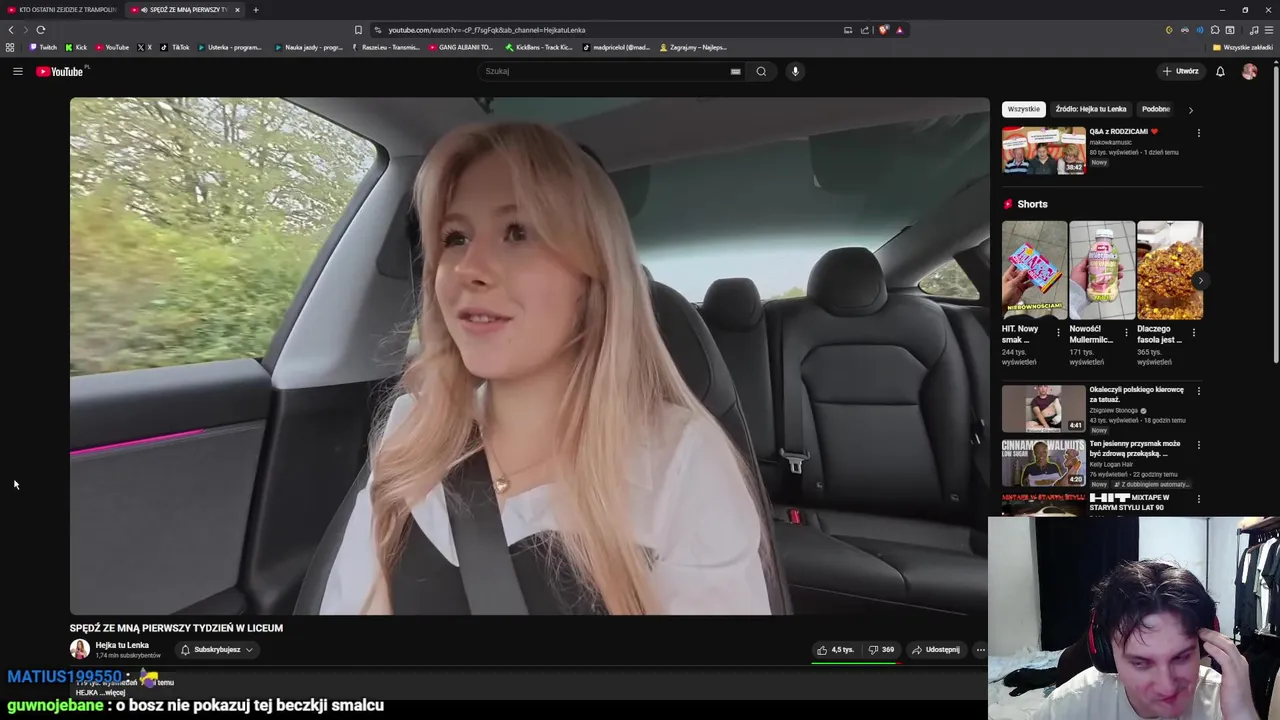Show more filter chips with right arrow
1280x720 pixels.
point(1190,110)
